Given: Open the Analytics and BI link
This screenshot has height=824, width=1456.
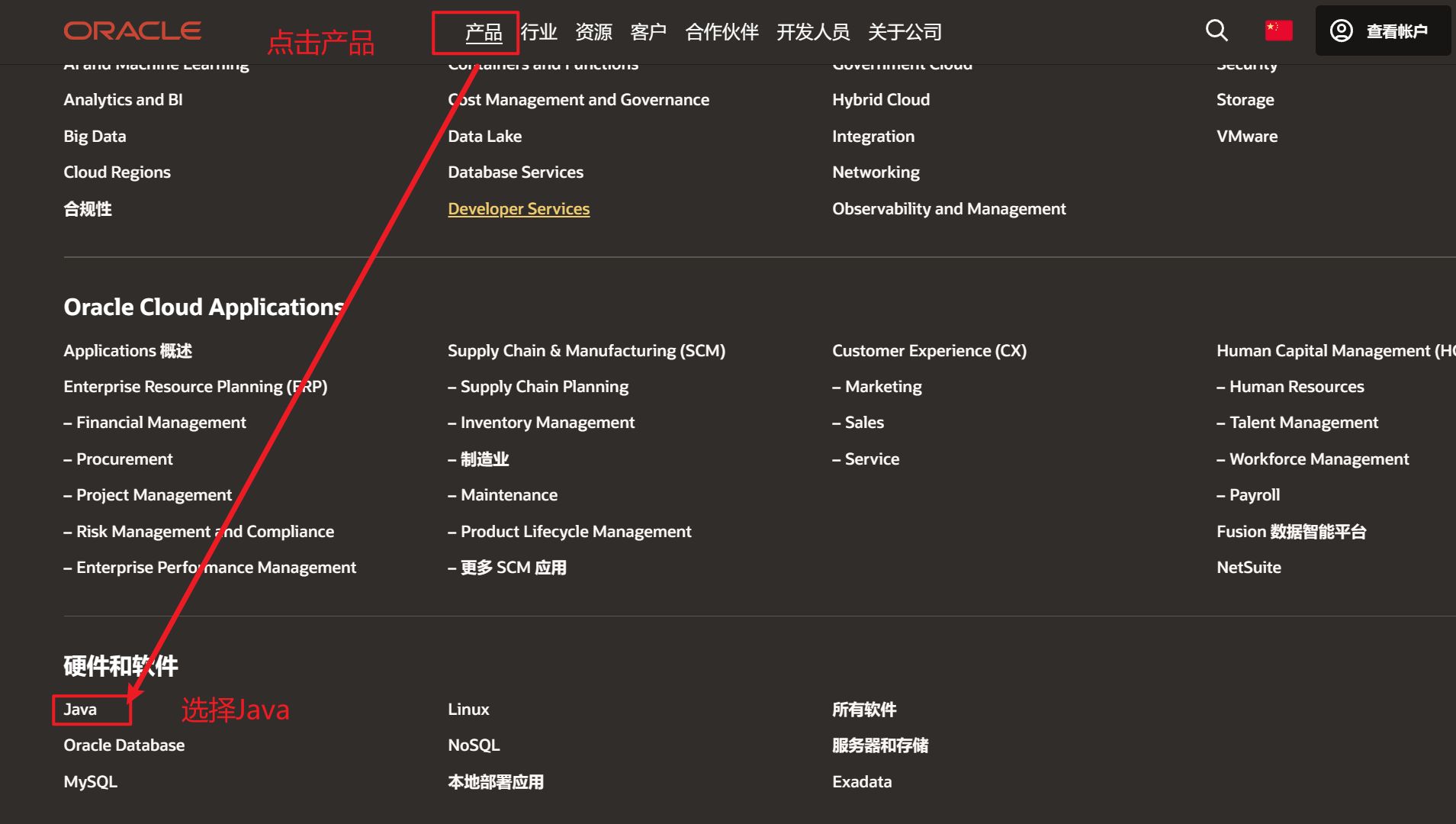Looking at the screenshot, I should (124, 100).
